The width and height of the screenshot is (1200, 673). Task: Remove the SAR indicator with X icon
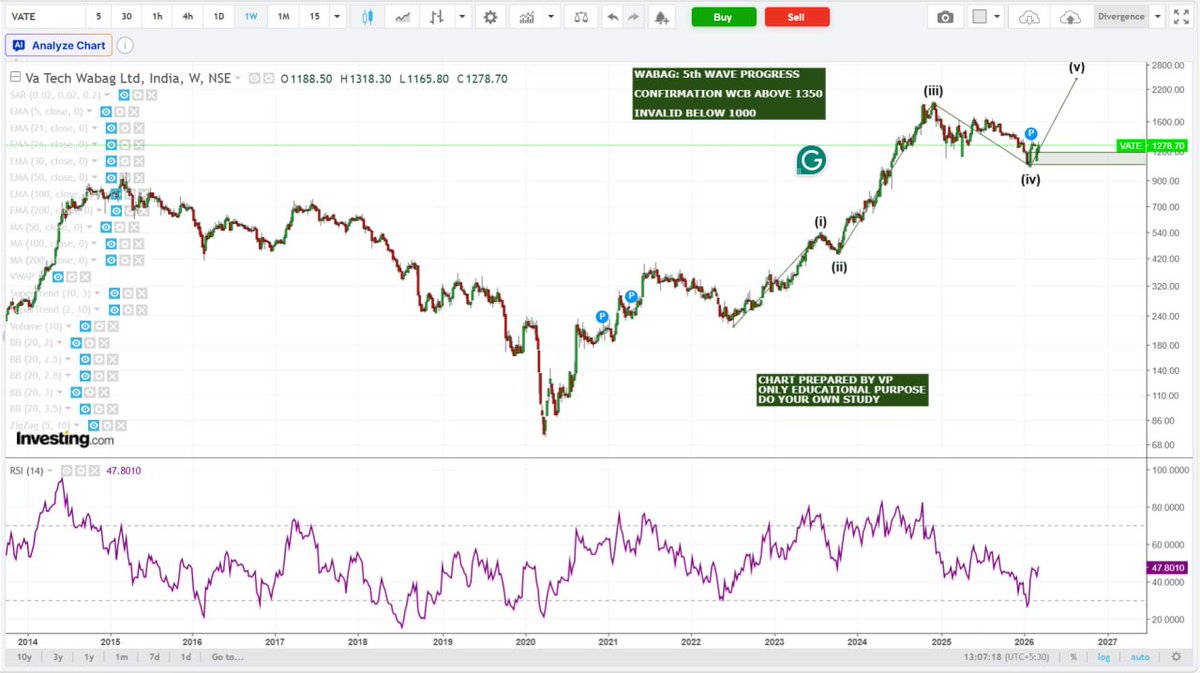[151, 94]
